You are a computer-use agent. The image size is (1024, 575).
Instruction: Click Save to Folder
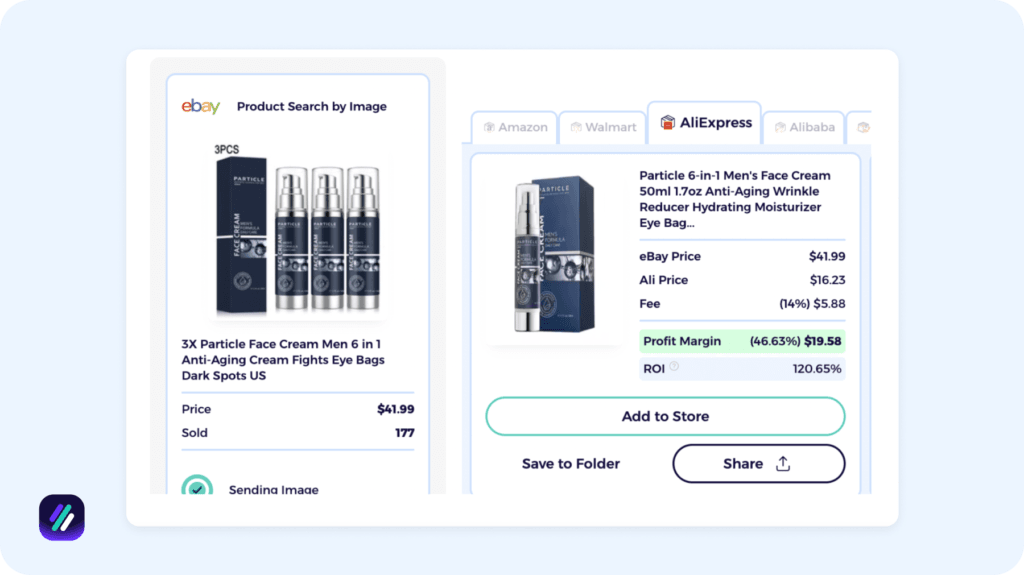click(x=571, y=463)
